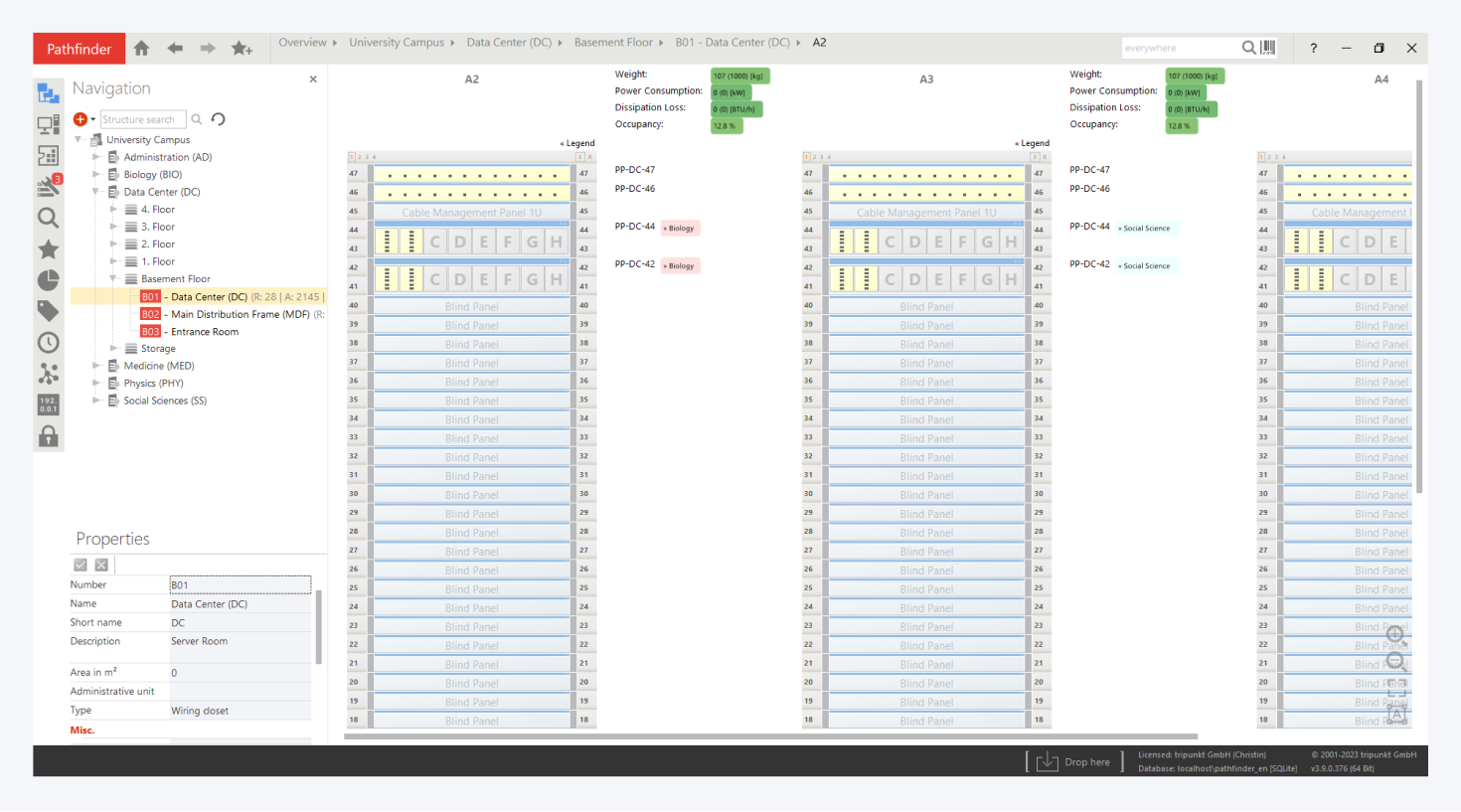Expand the Biology (BIO) tree node
Viewport: 1461px width, 812px height.
coord(96,175)
